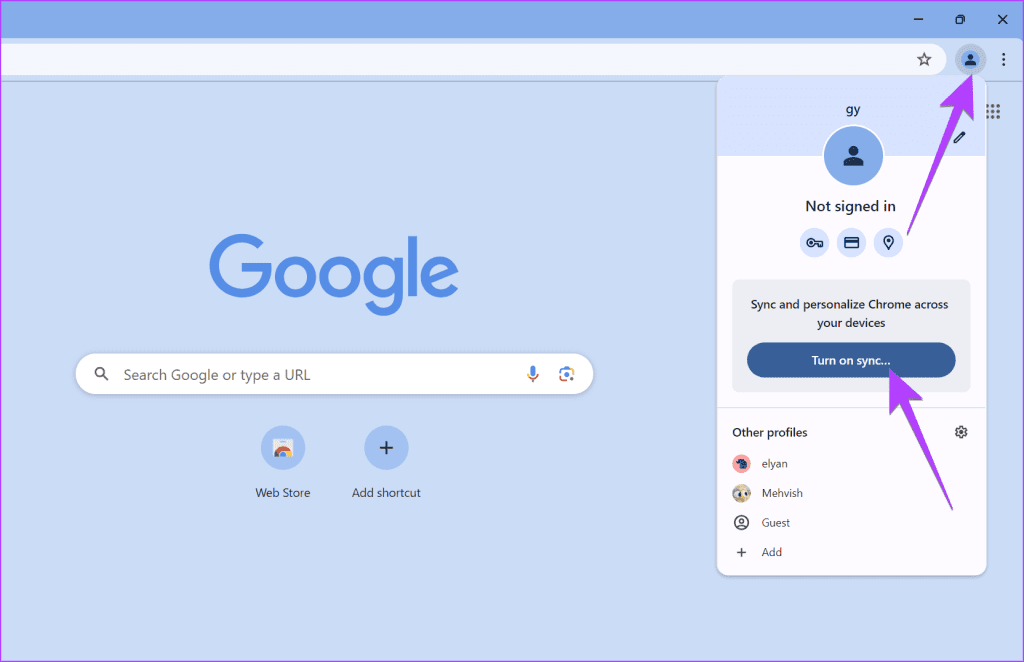Image resolution: width=1024 pixels, height=662 pixels.
Task: Open payment methods card icon
Action: 851,243
